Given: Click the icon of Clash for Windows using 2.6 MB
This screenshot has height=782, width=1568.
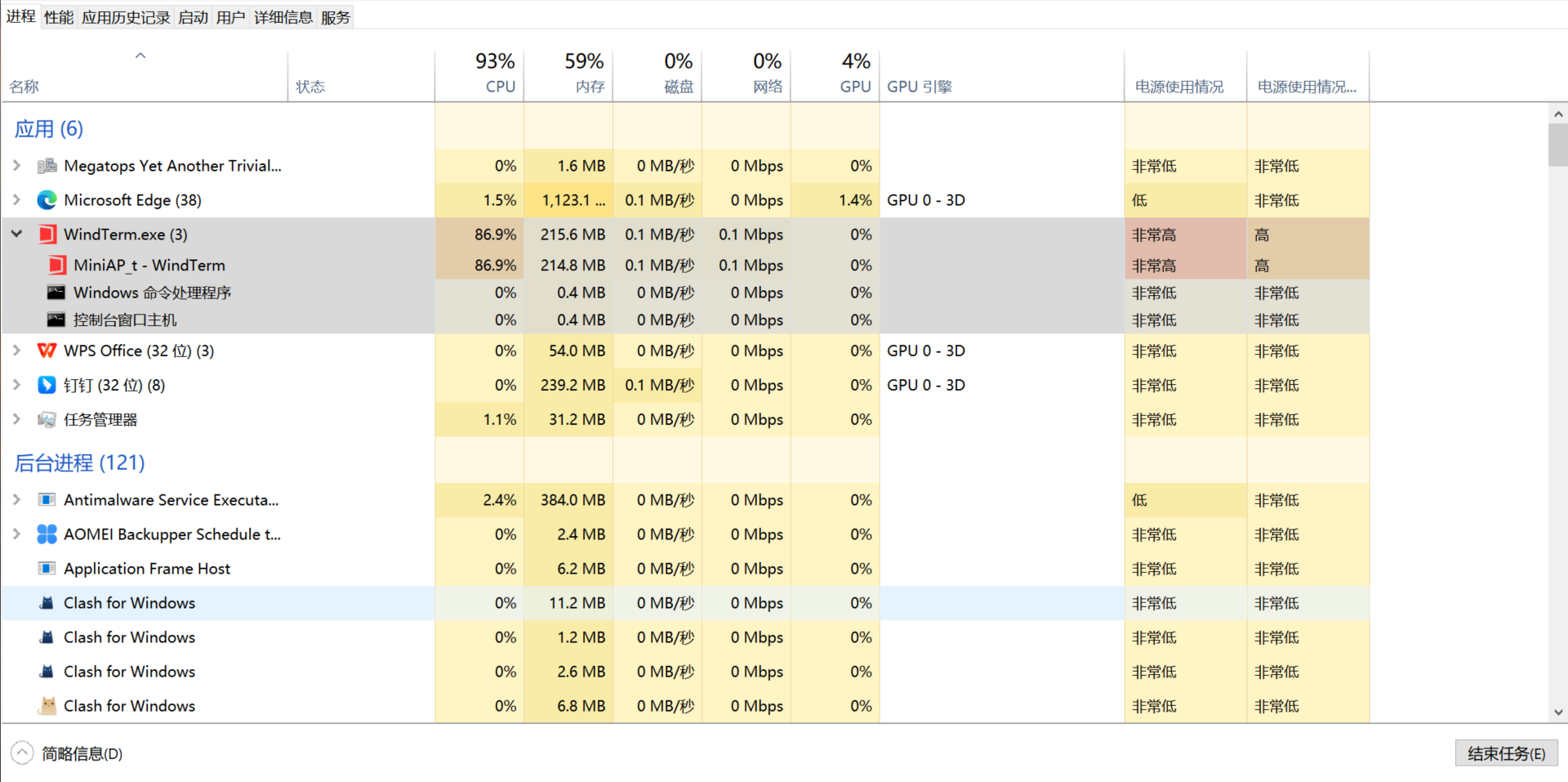Looking at the screenshot, I should 47,672.
